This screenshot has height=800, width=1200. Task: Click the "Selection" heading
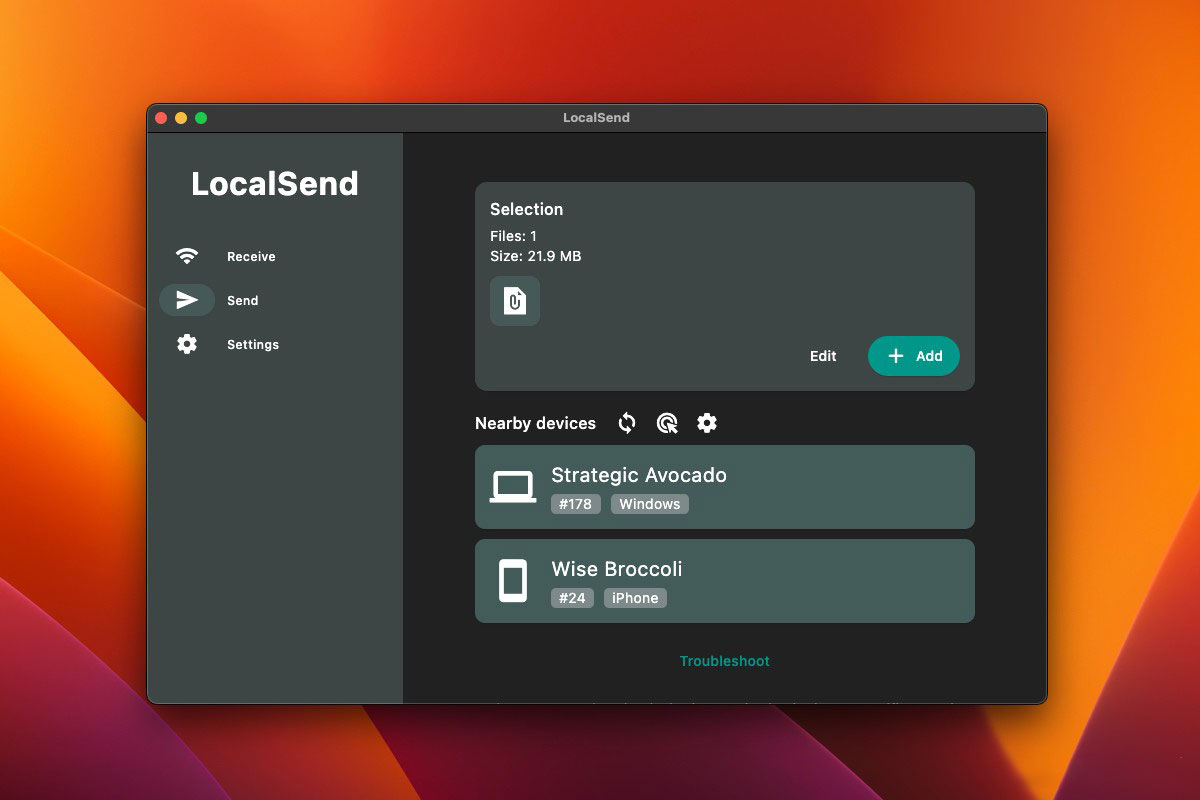click(x=527, y=209)
